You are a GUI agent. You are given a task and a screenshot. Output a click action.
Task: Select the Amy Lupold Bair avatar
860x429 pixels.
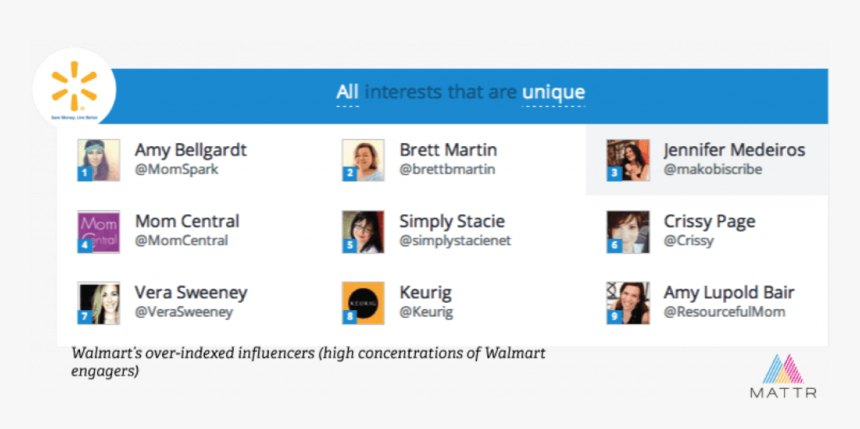[x=628, y=303]
